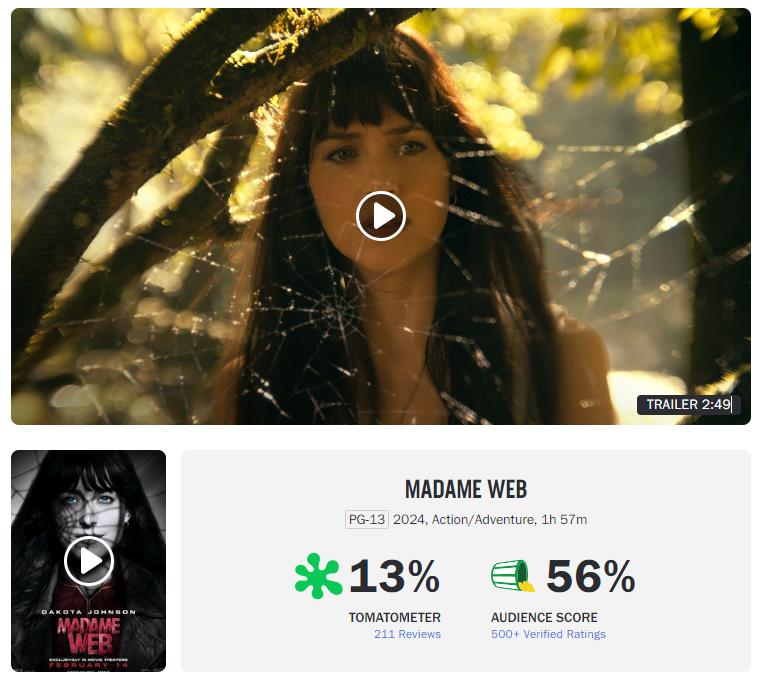Click the Action/Adventure genre text
Image resolution: width=763 pixels, height=683 pixels.
483,520
